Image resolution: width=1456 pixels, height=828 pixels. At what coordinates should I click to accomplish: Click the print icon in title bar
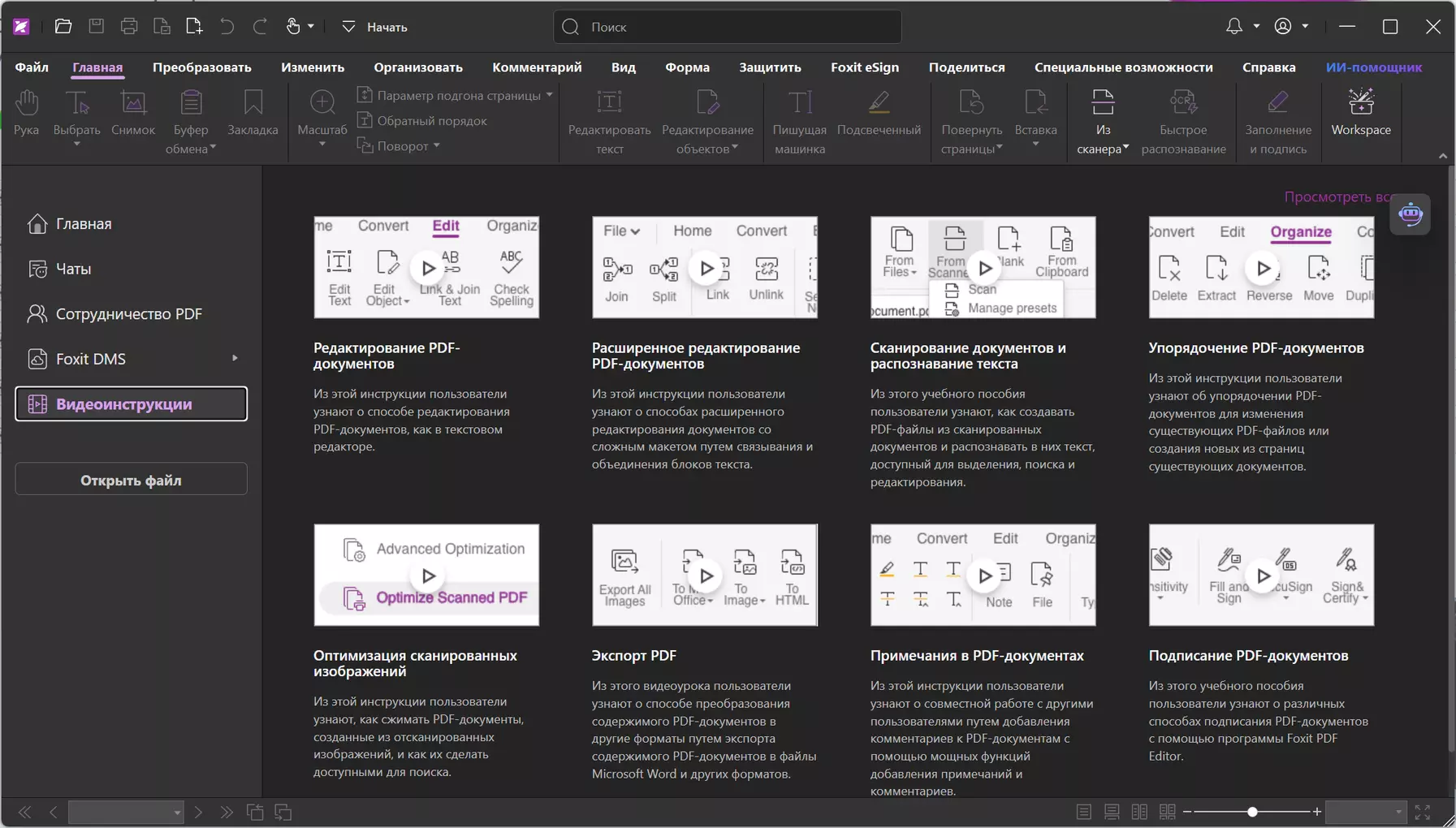click(128, 26)
